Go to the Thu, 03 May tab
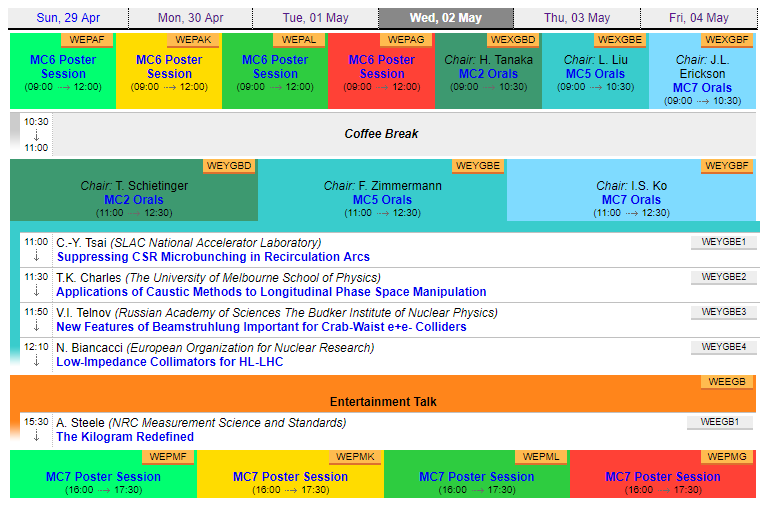 pos(577,18)
